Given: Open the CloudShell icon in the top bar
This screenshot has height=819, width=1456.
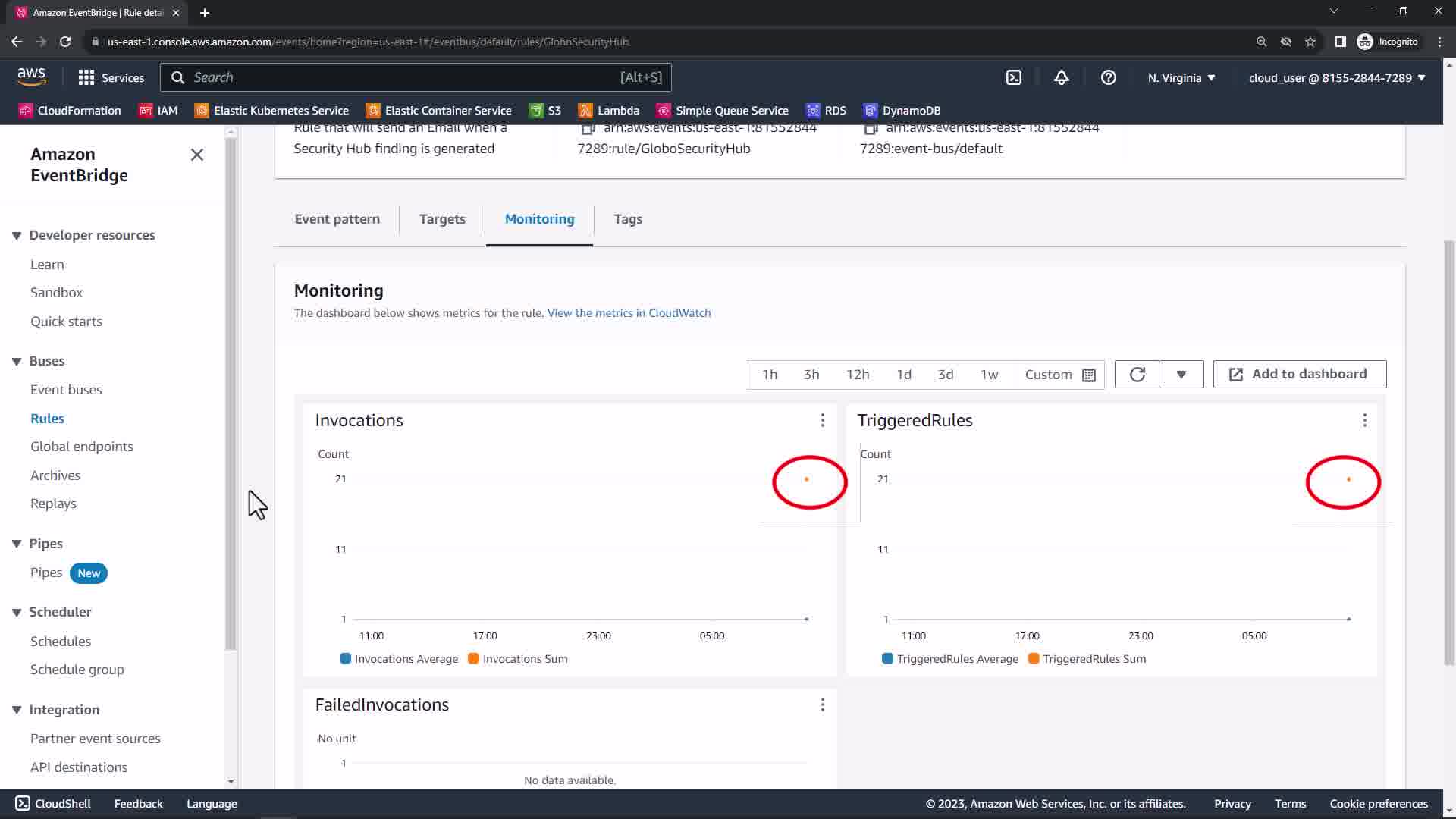Looking at the screenshot, I should point(1014,77).
